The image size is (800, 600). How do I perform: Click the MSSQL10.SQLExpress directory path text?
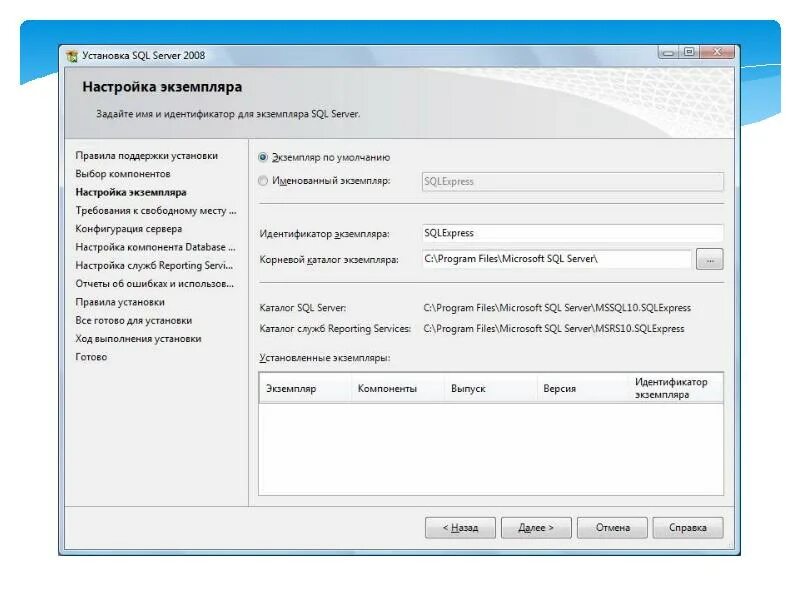point(557,308)
